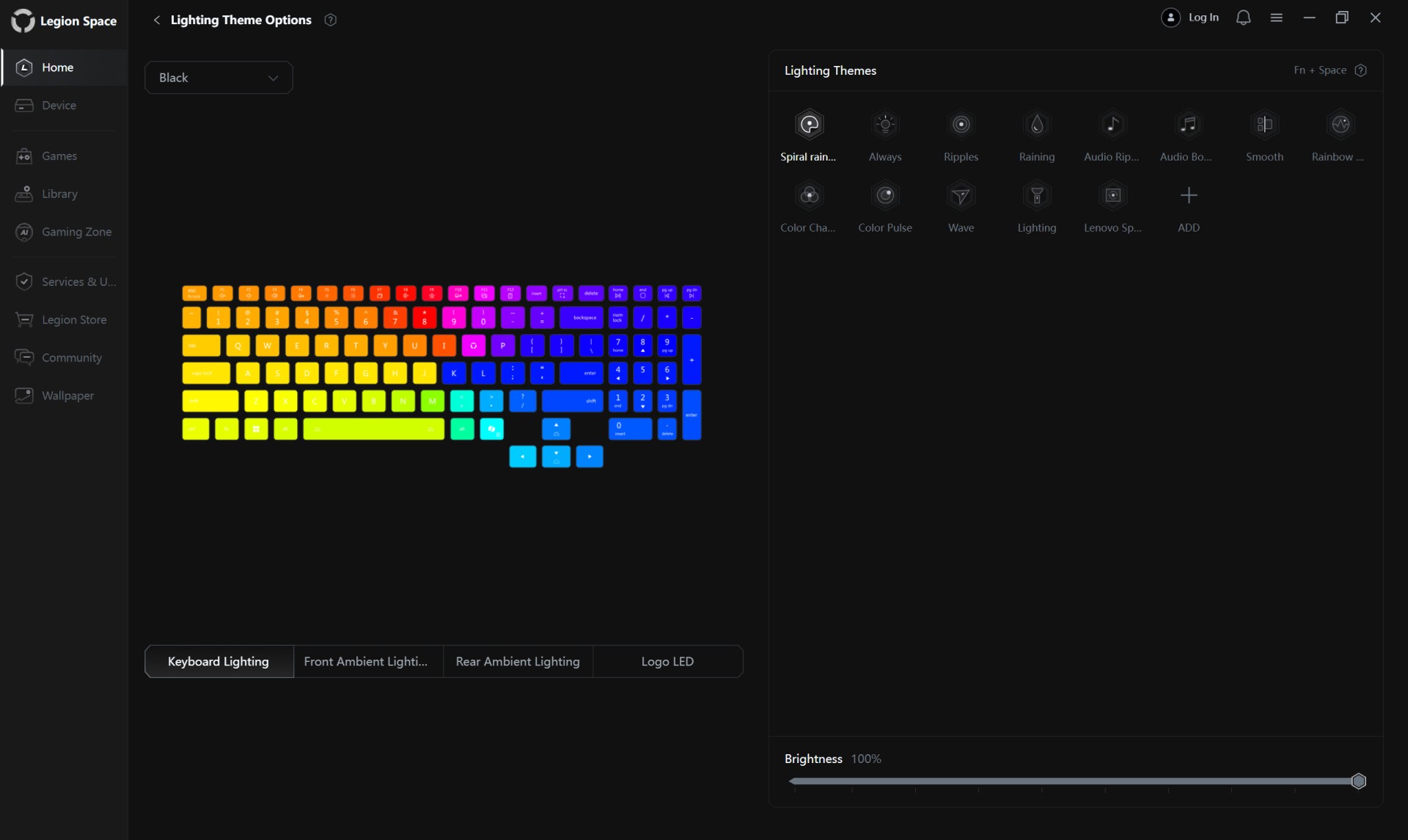Screen dimensions: 1408x840
Task: Expand the Black color dropdown
Action: 219,78
